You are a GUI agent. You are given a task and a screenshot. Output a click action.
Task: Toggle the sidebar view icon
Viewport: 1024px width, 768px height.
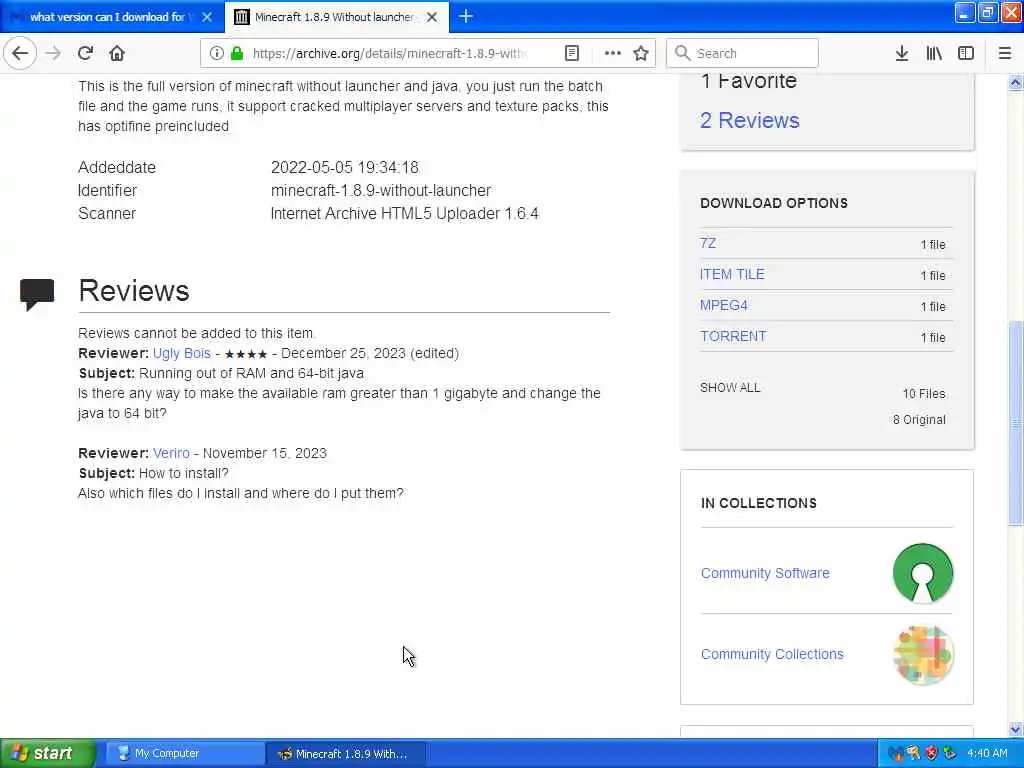click(966, 53)
